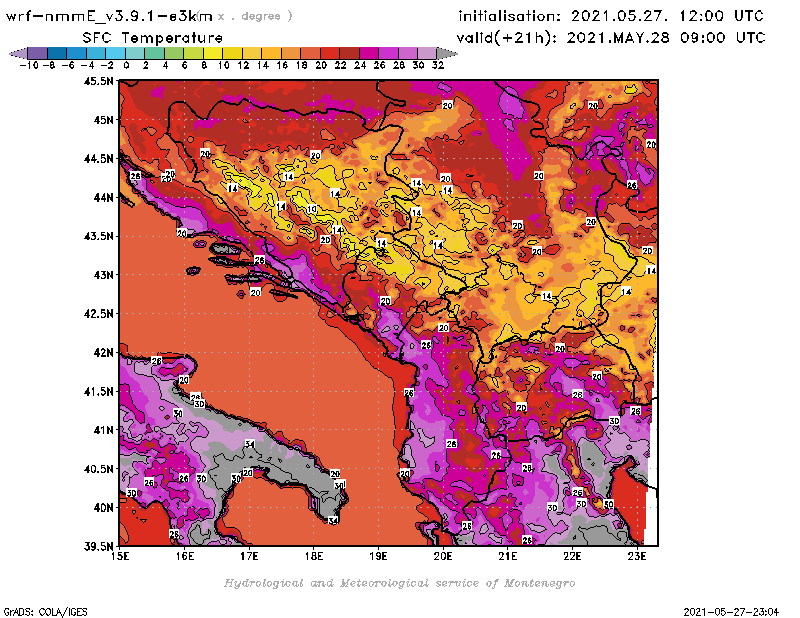800x618 pixels.
Task: Click the 'initialisation: 2021.05.27. 12:00 UTC' text
Action: [x=611, y=16]
